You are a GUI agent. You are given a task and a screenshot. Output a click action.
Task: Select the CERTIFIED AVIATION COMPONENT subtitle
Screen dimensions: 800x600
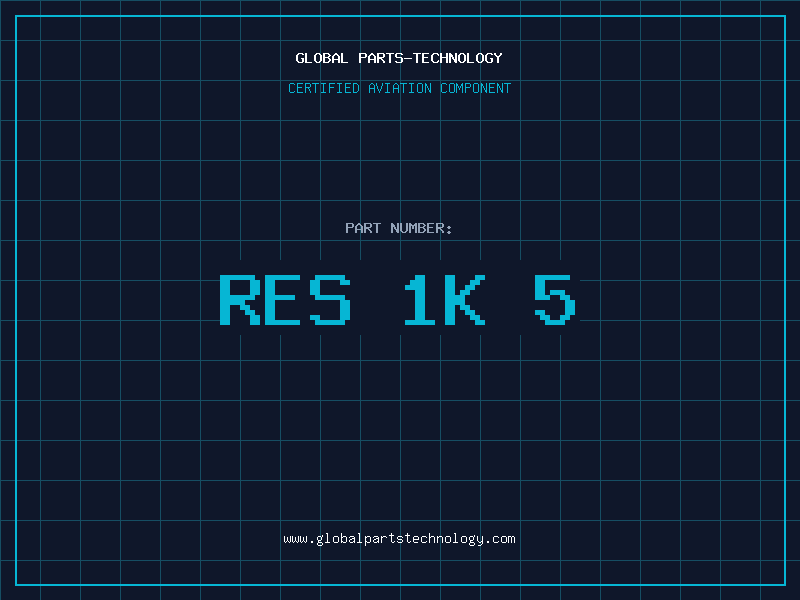[x=399, y=88]
